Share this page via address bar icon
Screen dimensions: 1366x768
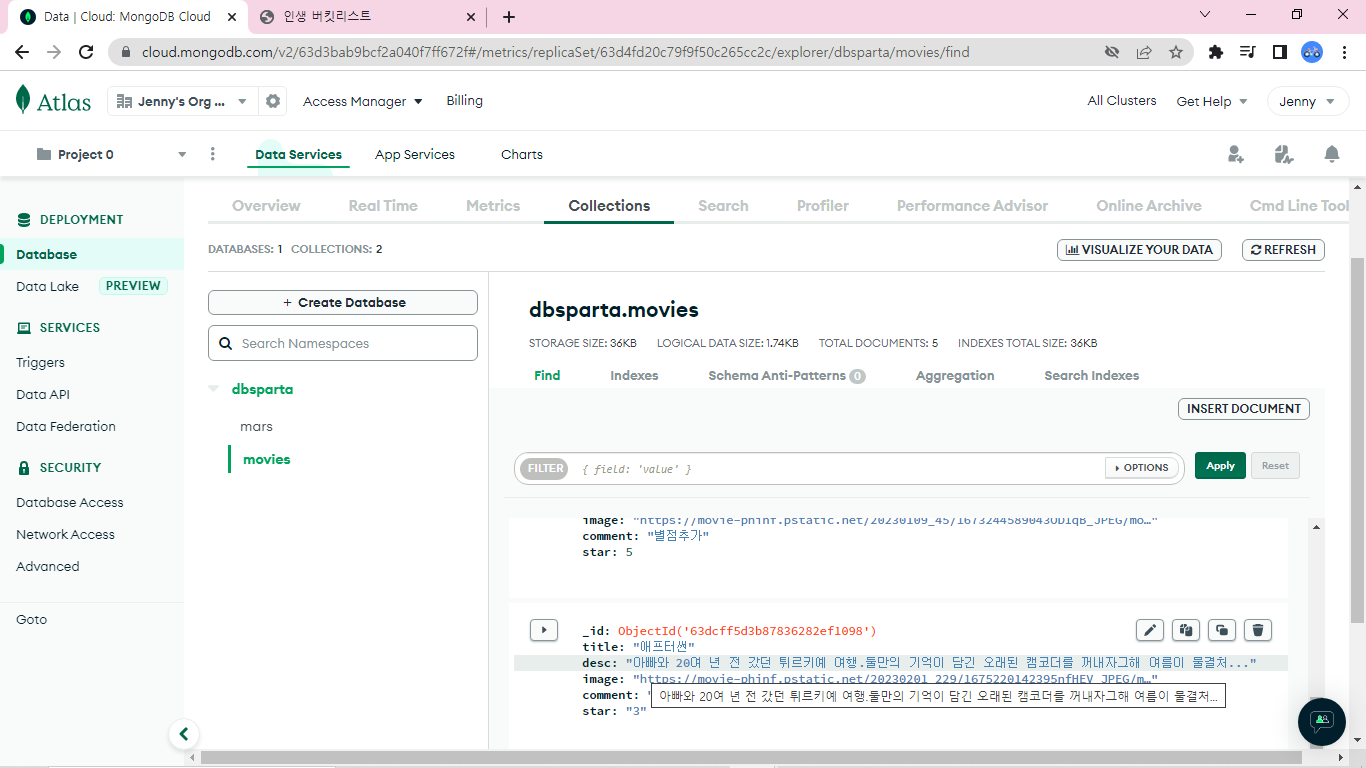(x=1144, y=52)
